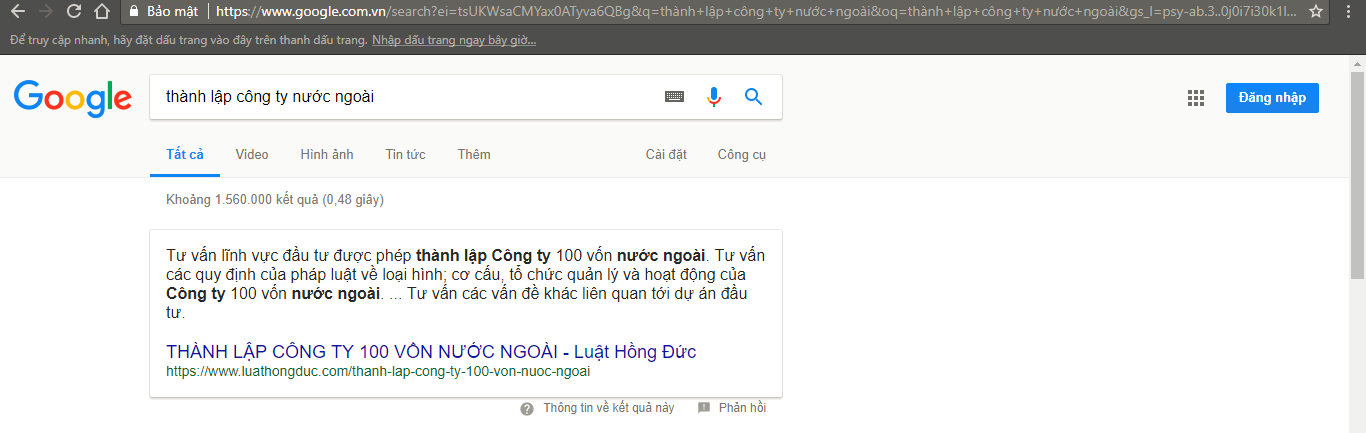Open the Google apps grid
Viewport: 1366px width, 433px height.
(x=1195, y=98)
